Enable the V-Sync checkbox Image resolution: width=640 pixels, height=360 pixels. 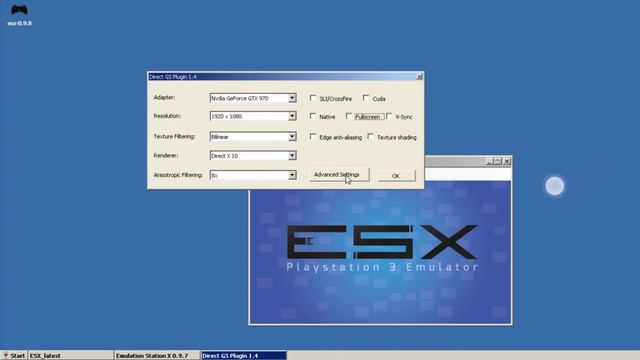[389, 116]
